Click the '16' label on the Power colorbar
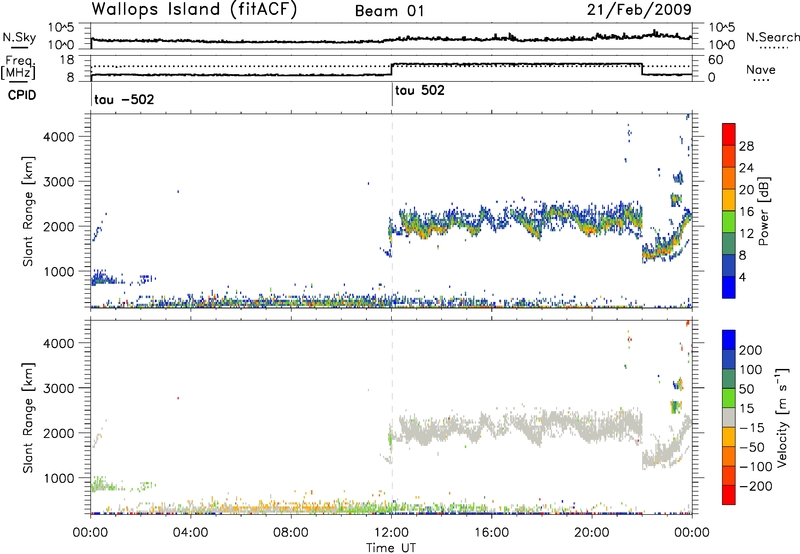The image size is (800, 554). 746,212
